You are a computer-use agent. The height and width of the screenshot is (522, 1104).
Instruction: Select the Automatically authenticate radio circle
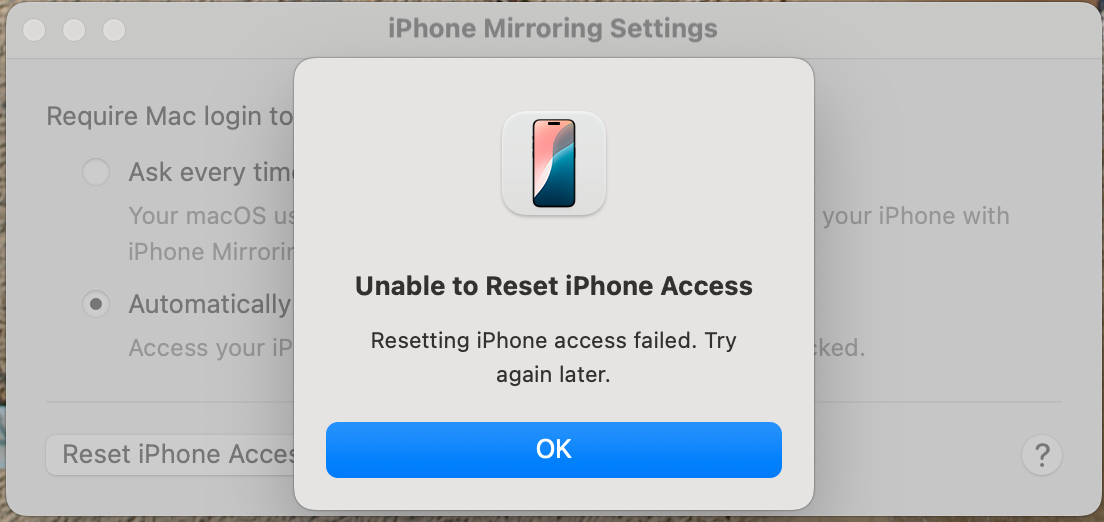point(96,304)
